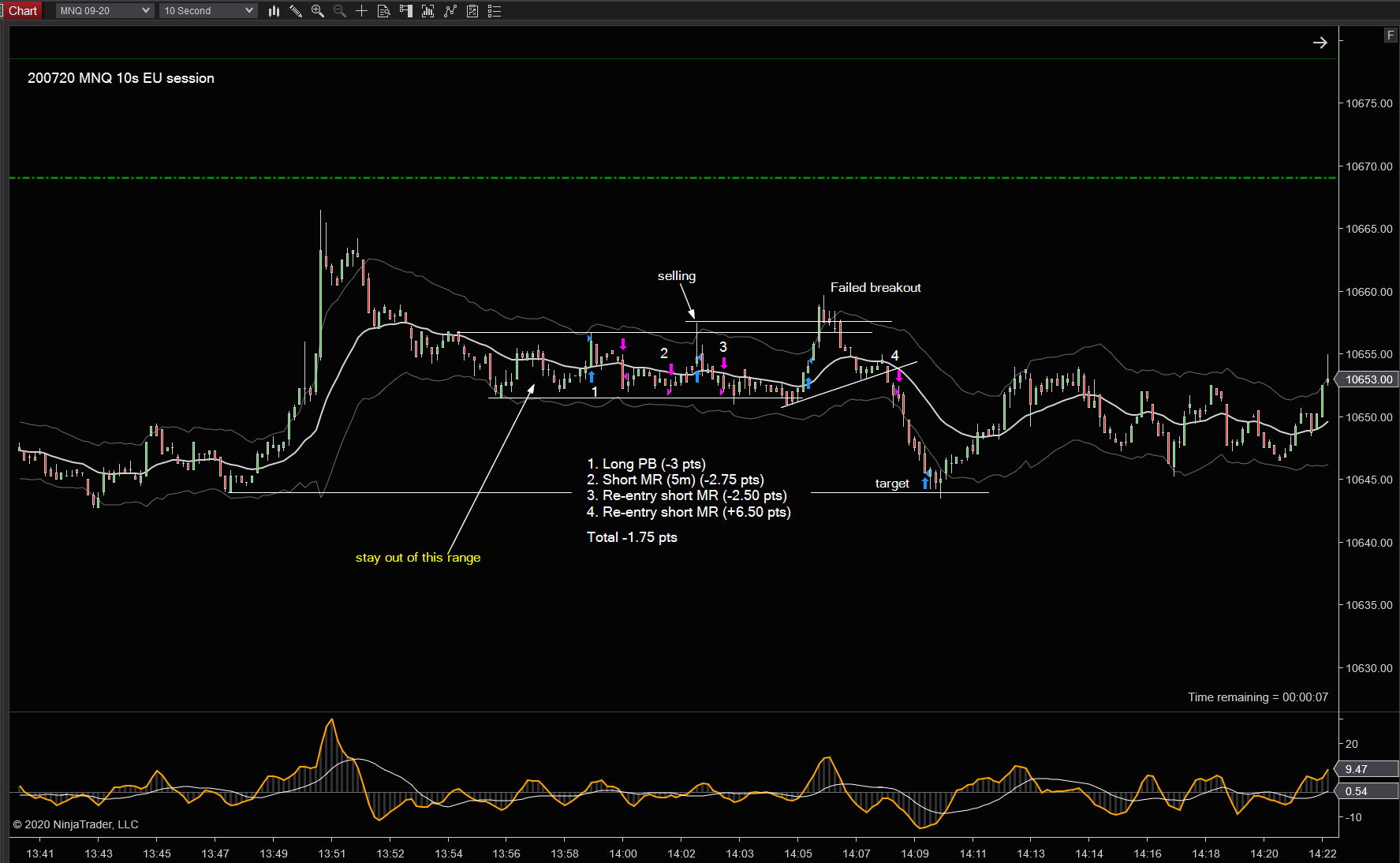Open the MNQ 09-20 instrument dropdown

point(104,10)
